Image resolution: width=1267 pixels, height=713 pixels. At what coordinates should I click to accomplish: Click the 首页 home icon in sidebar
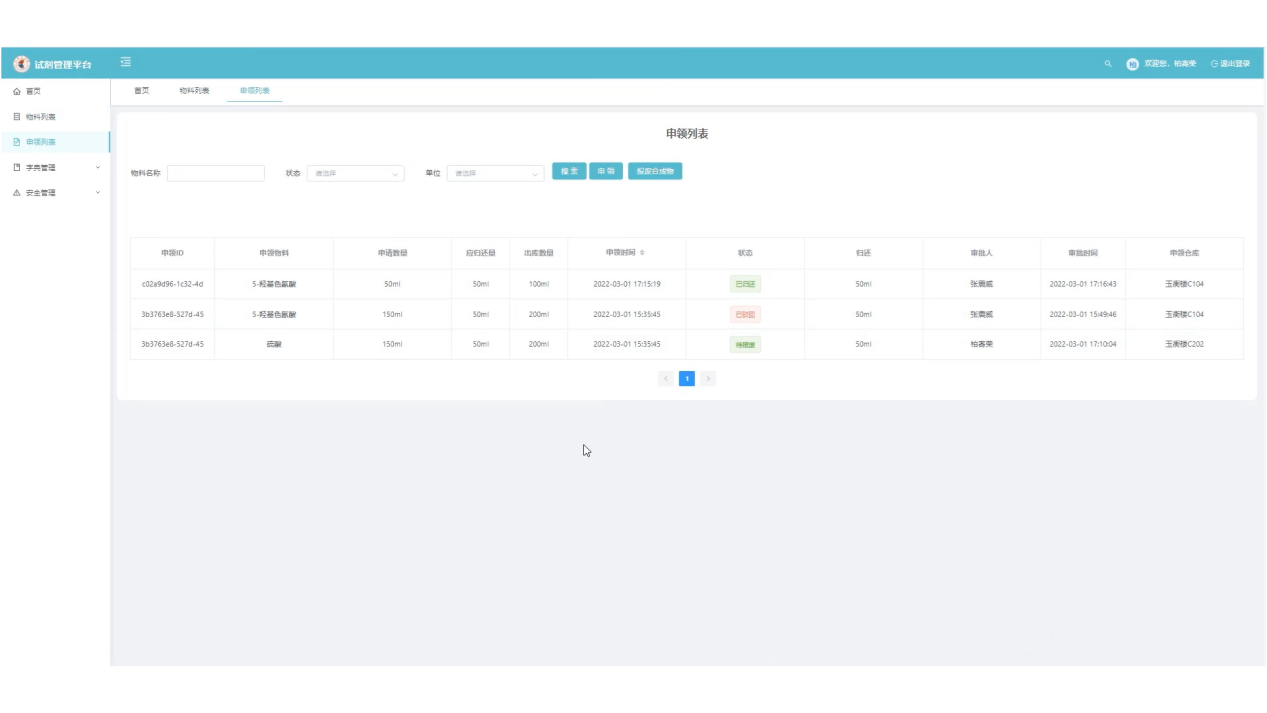click(x=17, y=91)
